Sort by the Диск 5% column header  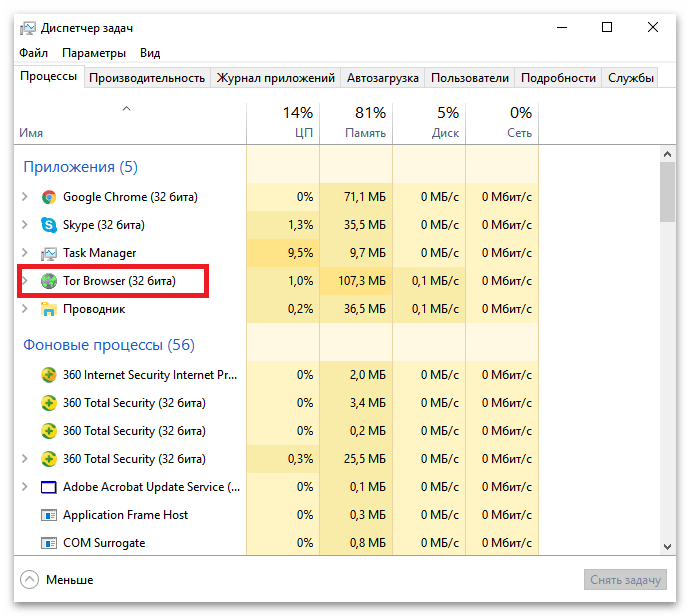pyautogui.click(x=429, y=123)
